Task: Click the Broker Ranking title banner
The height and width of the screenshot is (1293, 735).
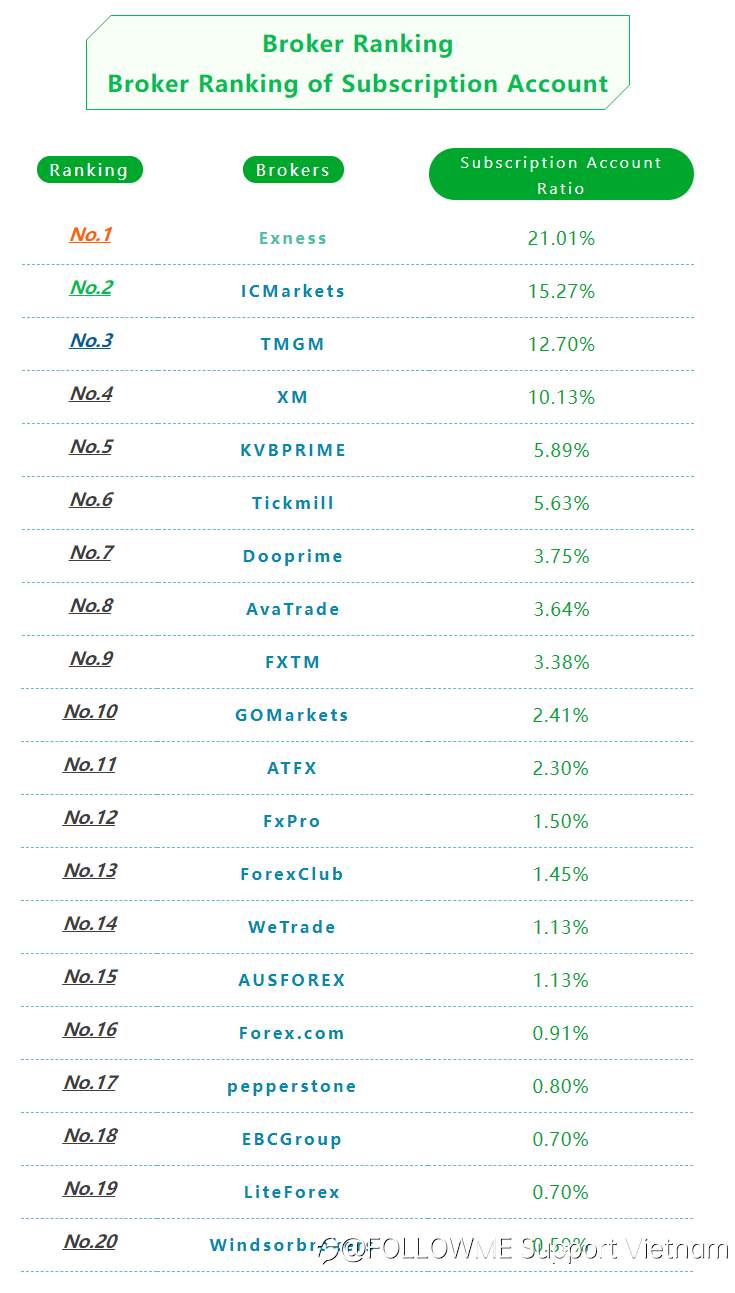Action: coord(358,63)
